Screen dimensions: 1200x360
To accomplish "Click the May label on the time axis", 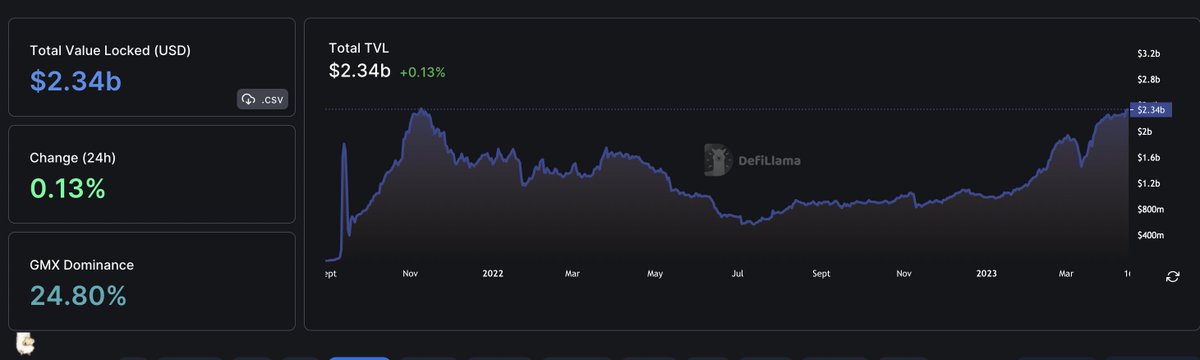I will click(x=655, y=272).
